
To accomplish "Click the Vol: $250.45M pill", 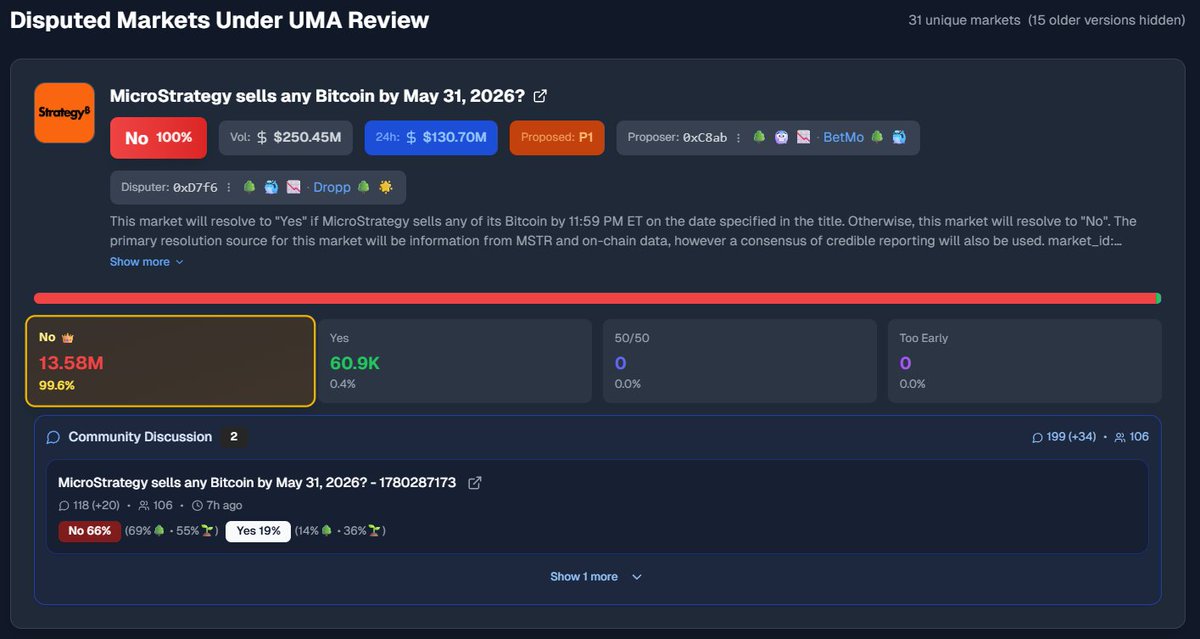I will tap(286, 138).
